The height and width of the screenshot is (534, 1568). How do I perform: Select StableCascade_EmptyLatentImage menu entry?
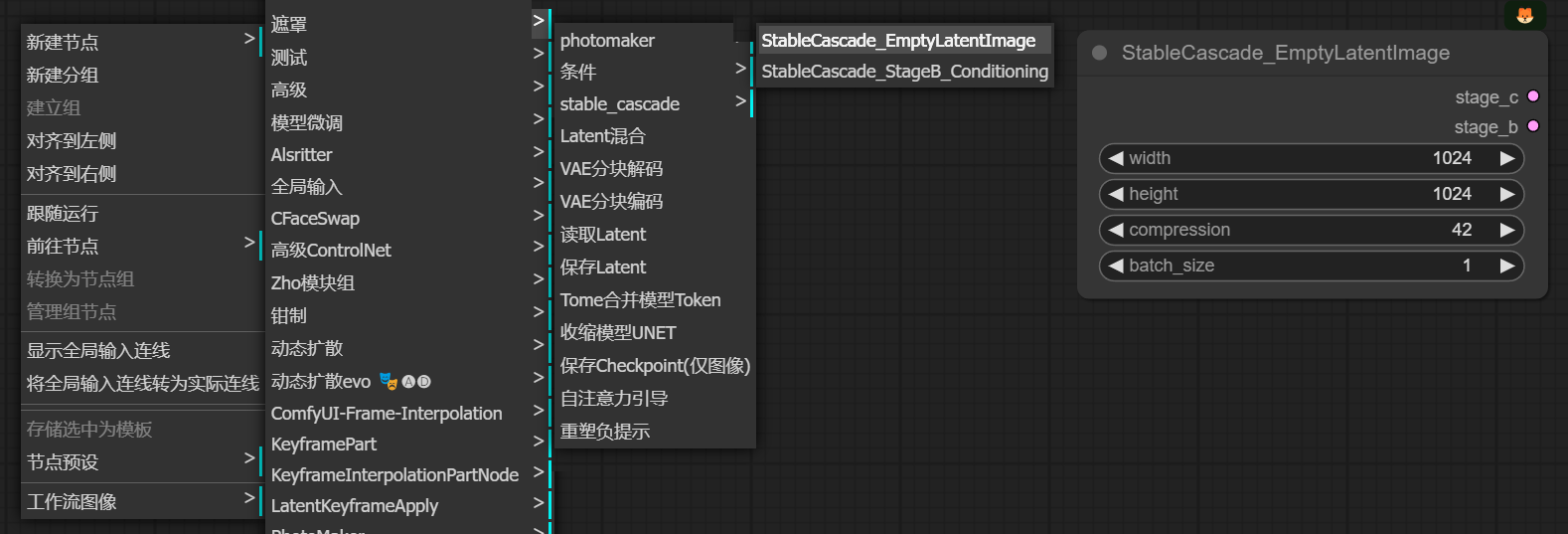(x=903, y=40)
